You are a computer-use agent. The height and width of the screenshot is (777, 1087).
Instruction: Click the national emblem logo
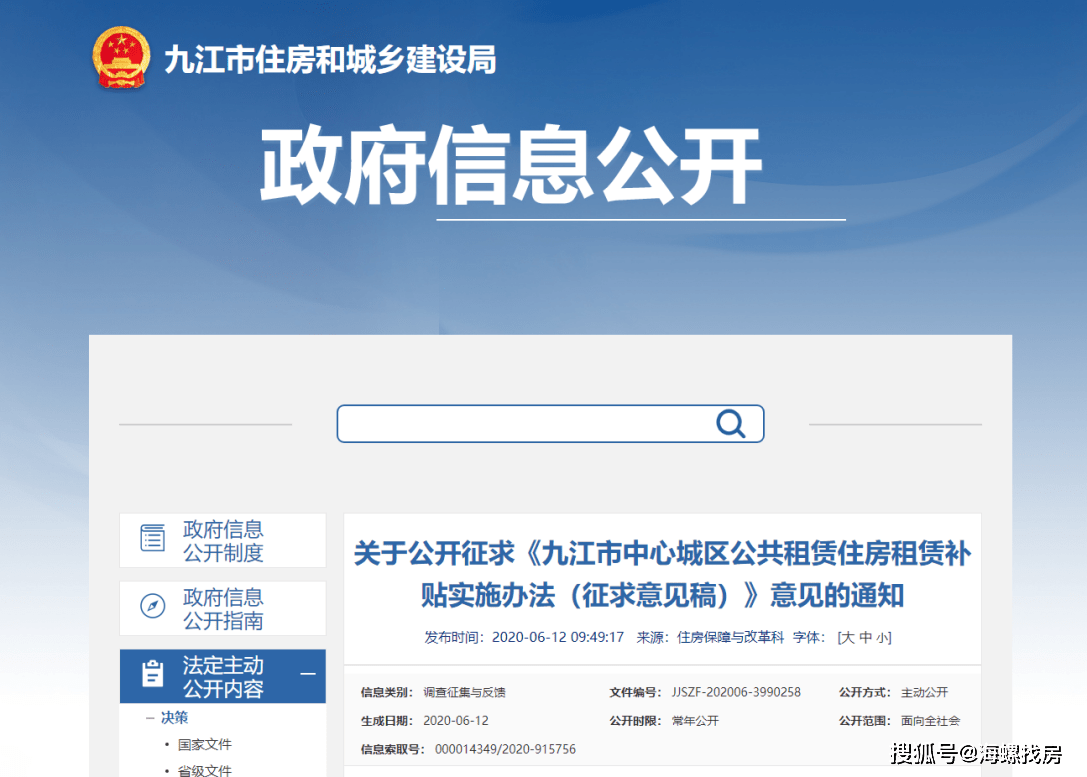(x=121, y=58)
